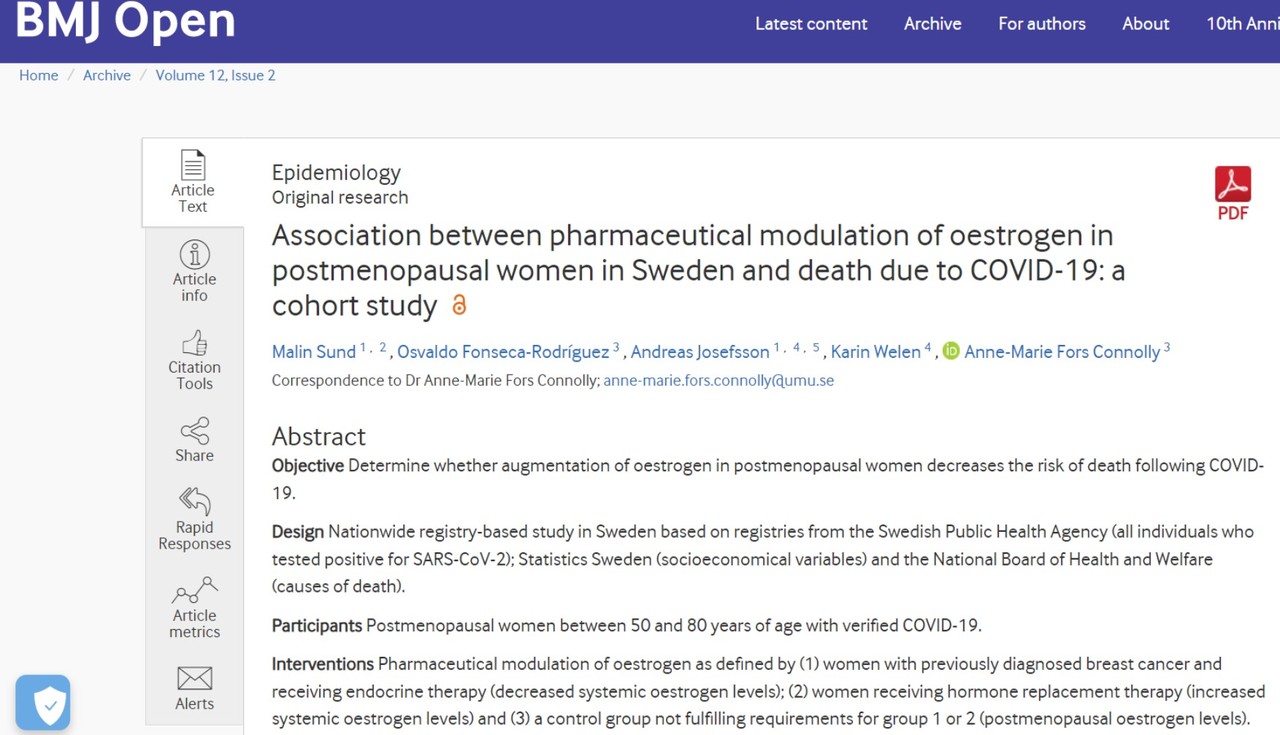Open the For authors menu
Viewport: 1280px width, 735px height.
click(x=1041, y=24)
